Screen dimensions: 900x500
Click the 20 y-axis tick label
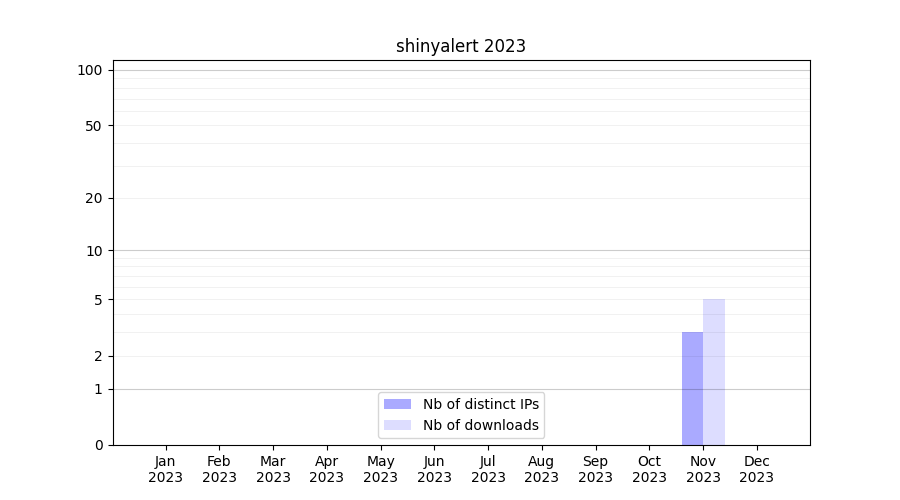pyautogui.click(x=94, y=198)
